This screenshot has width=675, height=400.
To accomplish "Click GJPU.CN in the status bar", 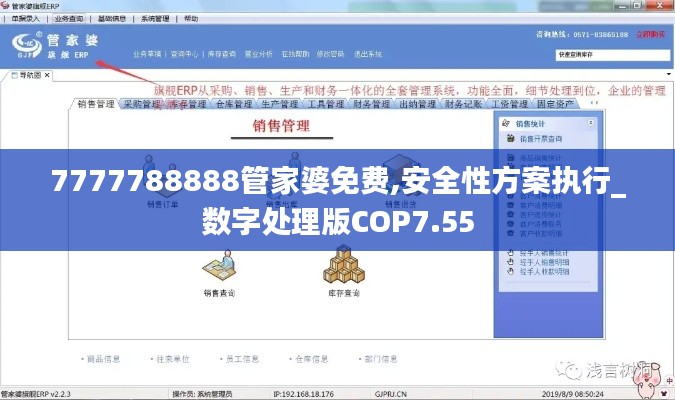I will click(390, 394).
